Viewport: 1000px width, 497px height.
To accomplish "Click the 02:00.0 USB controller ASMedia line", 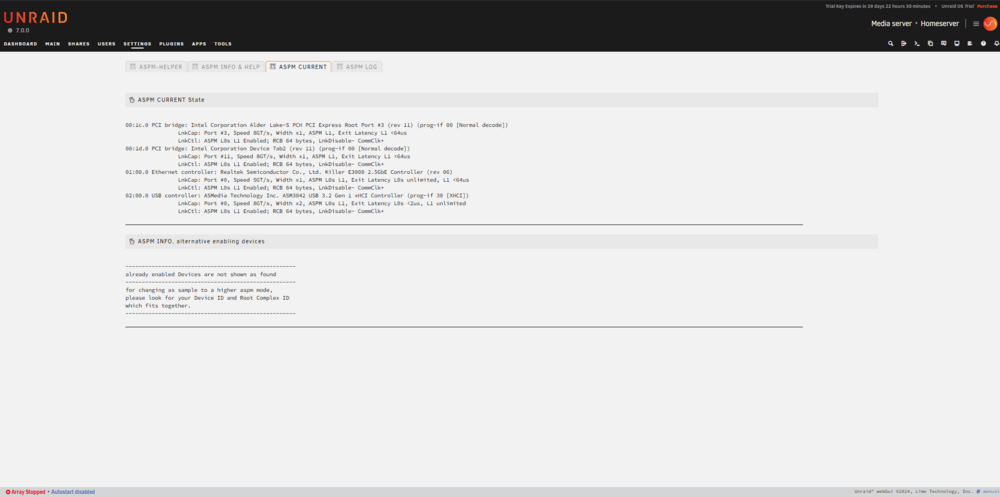I will coord(297,196).
